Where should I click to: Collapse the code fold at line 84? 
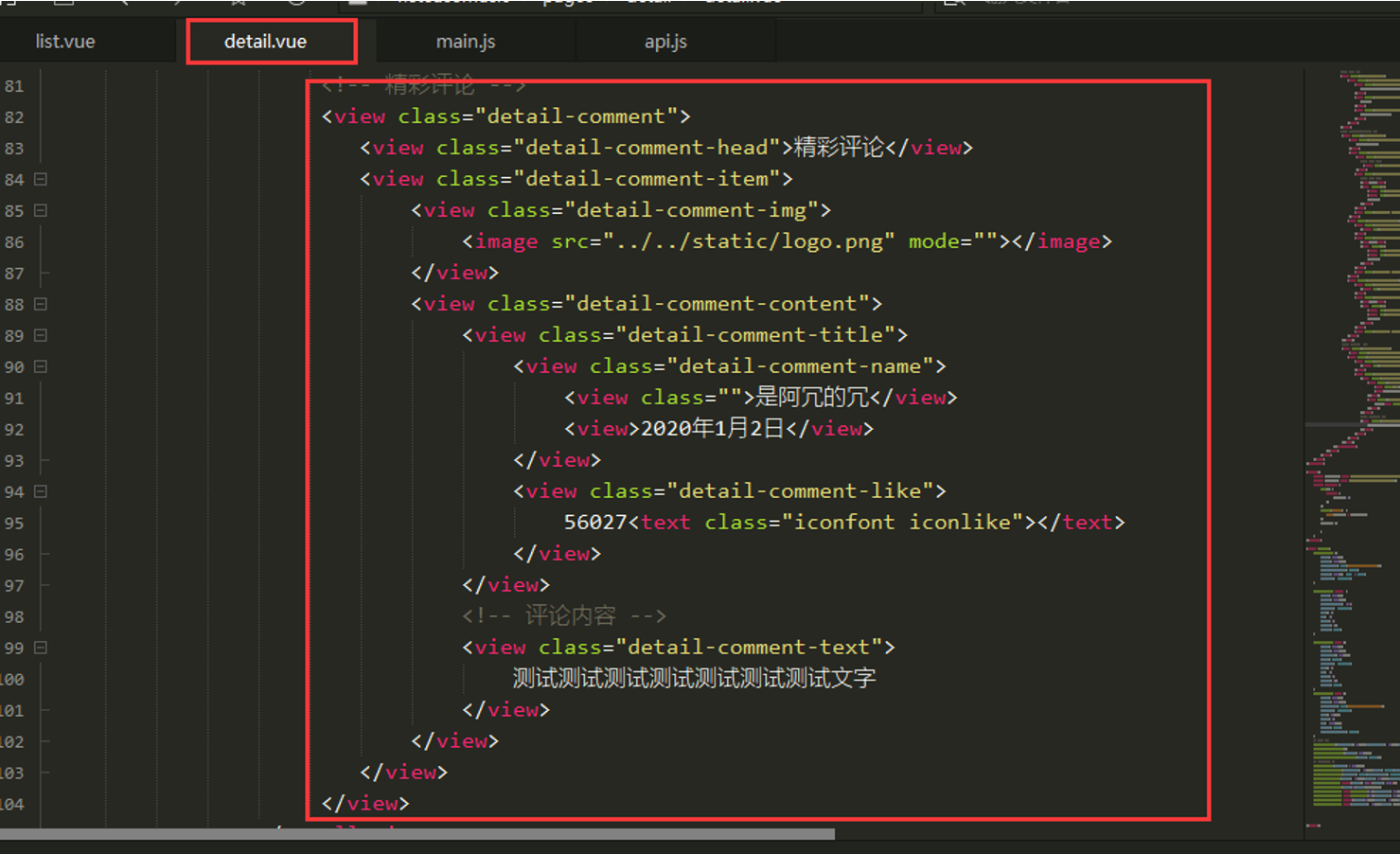coord(41,179)
